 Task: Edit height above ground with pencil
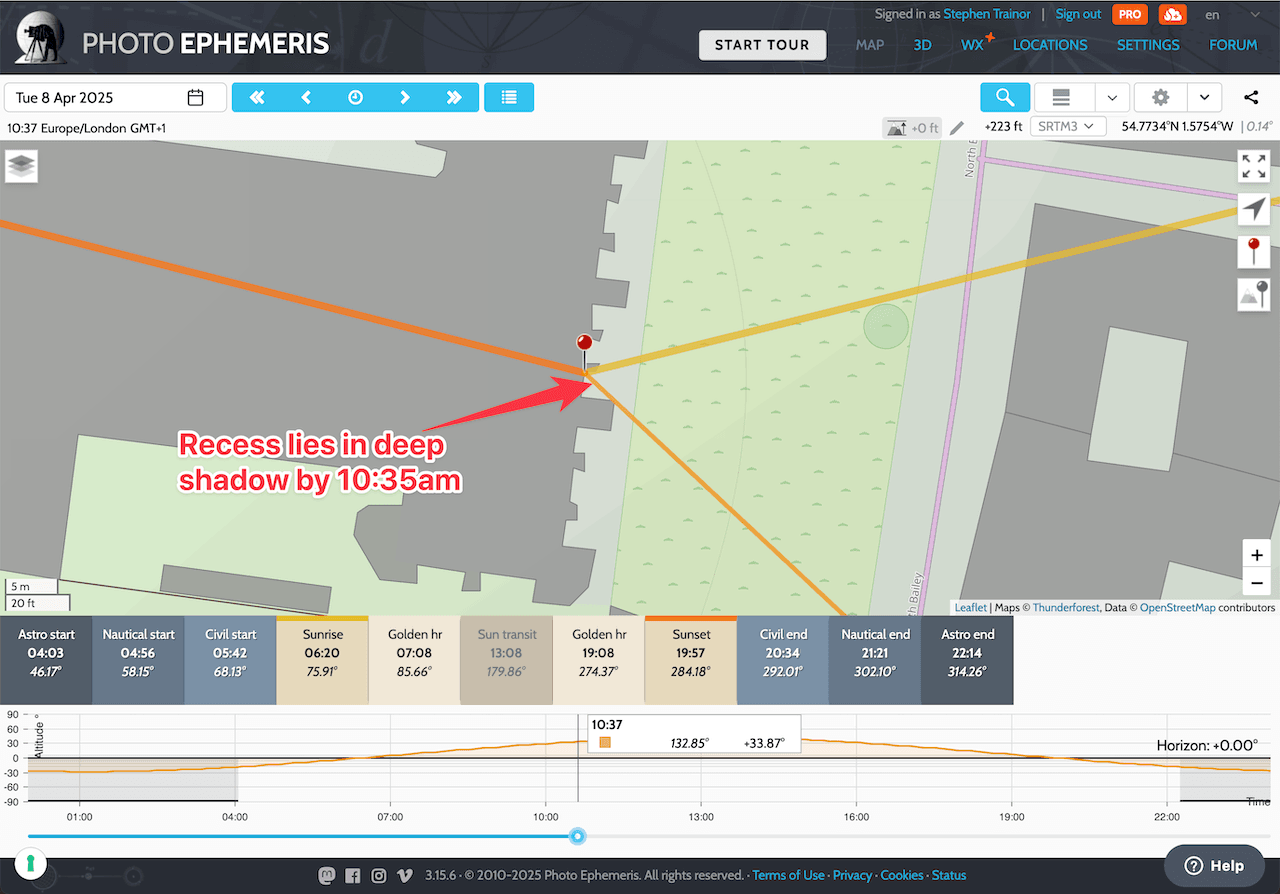point(957,127)
